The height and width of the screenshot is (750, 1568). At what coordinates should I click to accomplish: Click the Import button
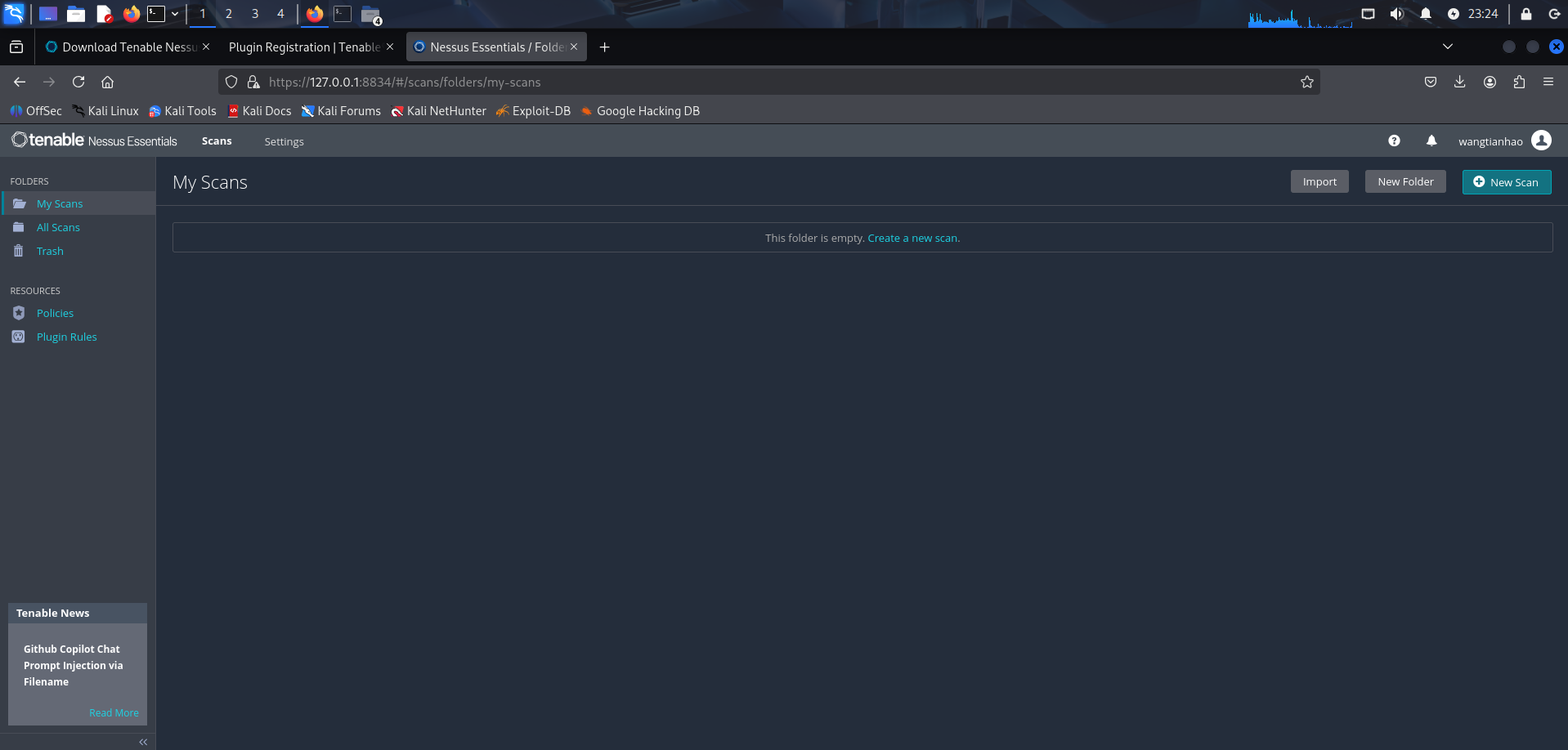[x=1319, y=181]
